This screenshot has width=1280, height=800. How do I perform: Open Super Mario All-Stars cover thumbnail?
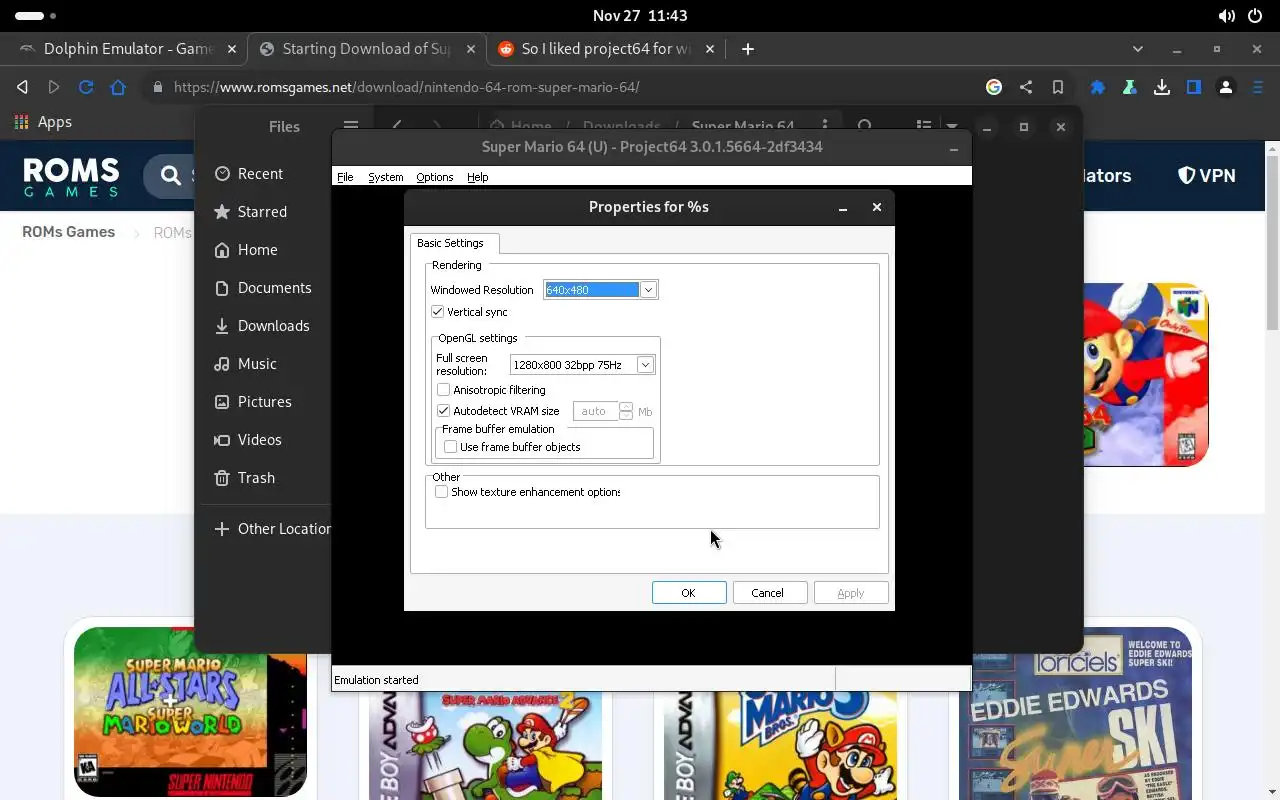(x=190, y=712)
